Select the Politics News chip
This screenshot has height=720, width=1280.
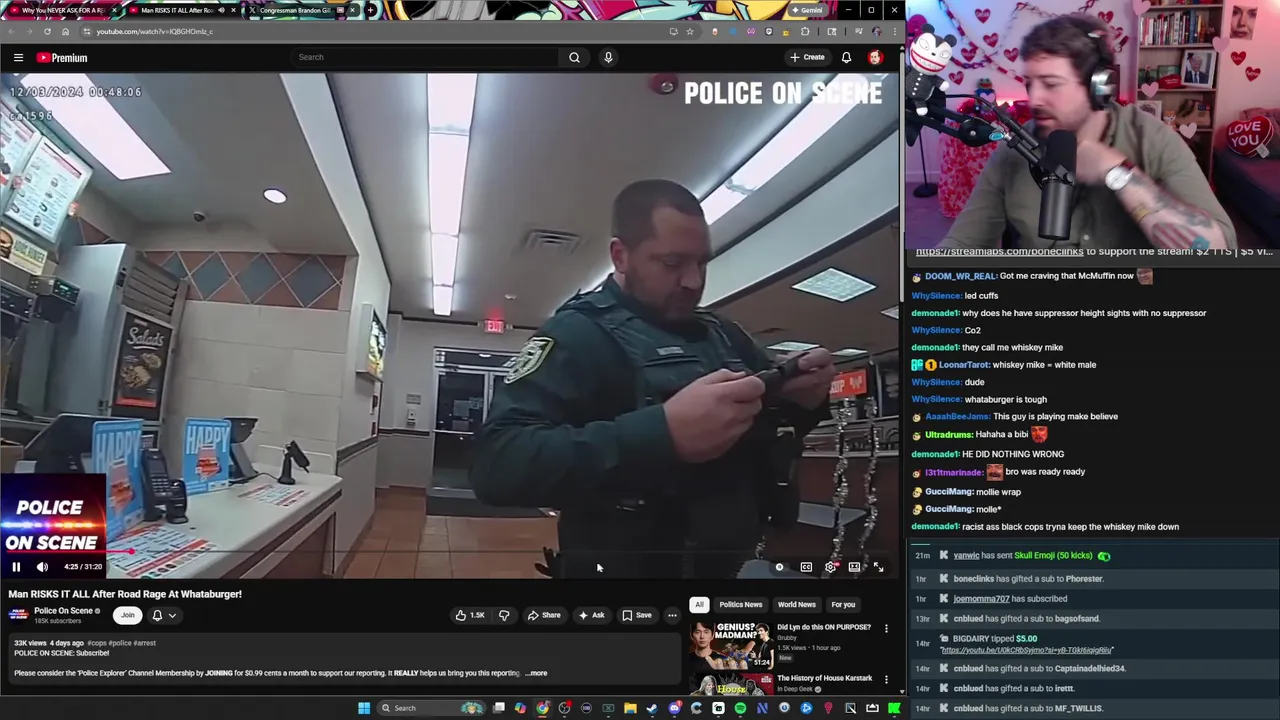740,604
